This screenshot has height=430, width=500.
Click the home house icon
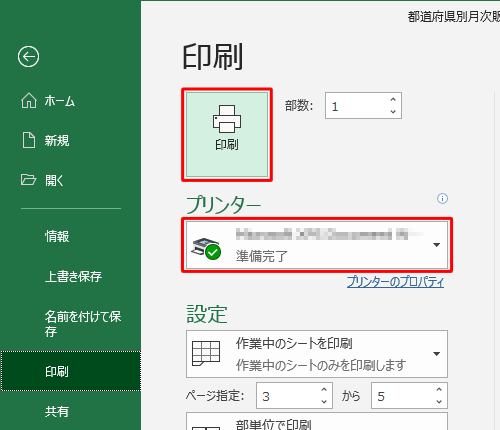tap(29, 100)
